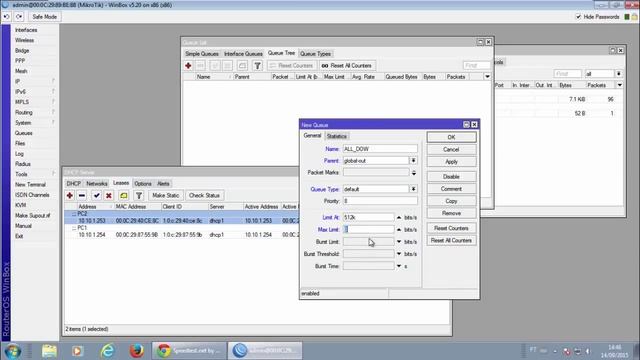The height and width of the screenshot is (360, 640).
Task: Click Apply in New Queue dialog
Action: point(451,162)
